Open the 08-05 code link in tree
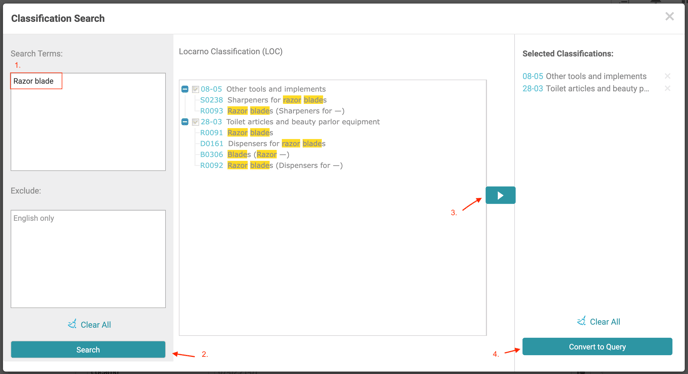Image resolution: width=688 pixels, height=374 pixels. (211, 89)
